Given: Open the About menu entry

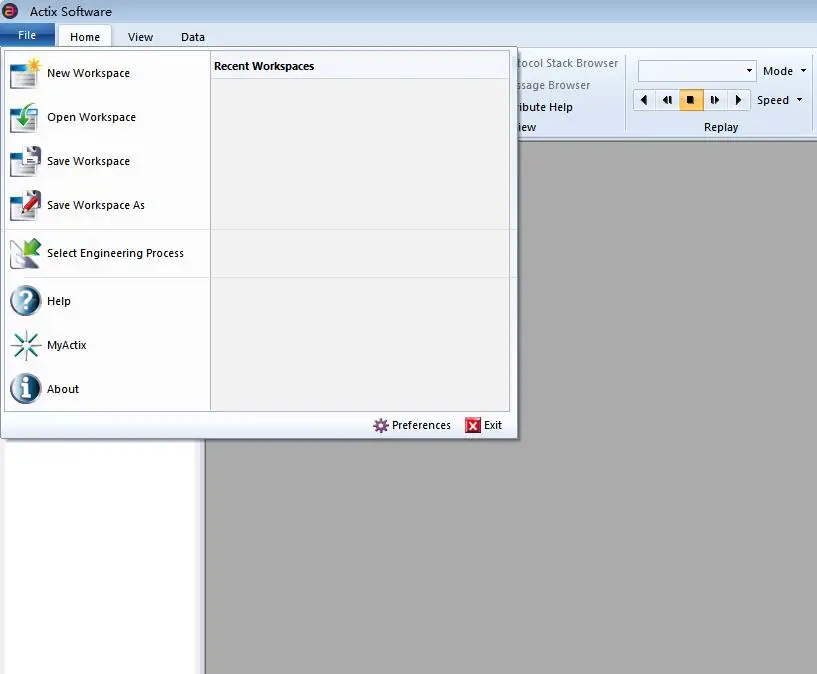Looking at the screenshot, I should pos(107,389).
